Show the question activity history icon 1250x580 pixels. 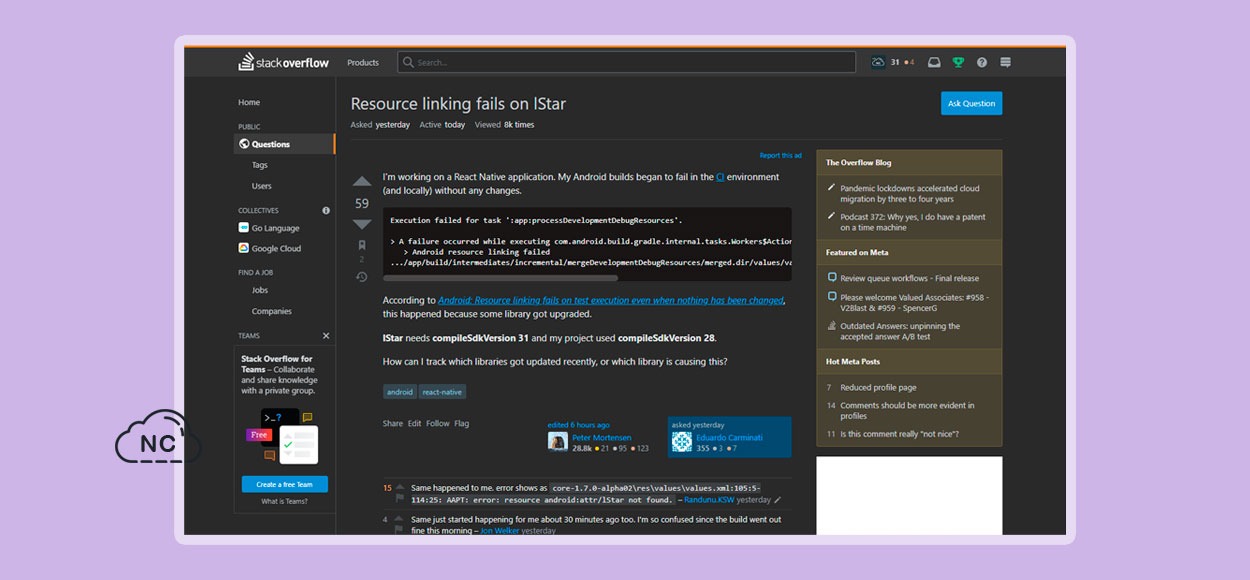362,277
